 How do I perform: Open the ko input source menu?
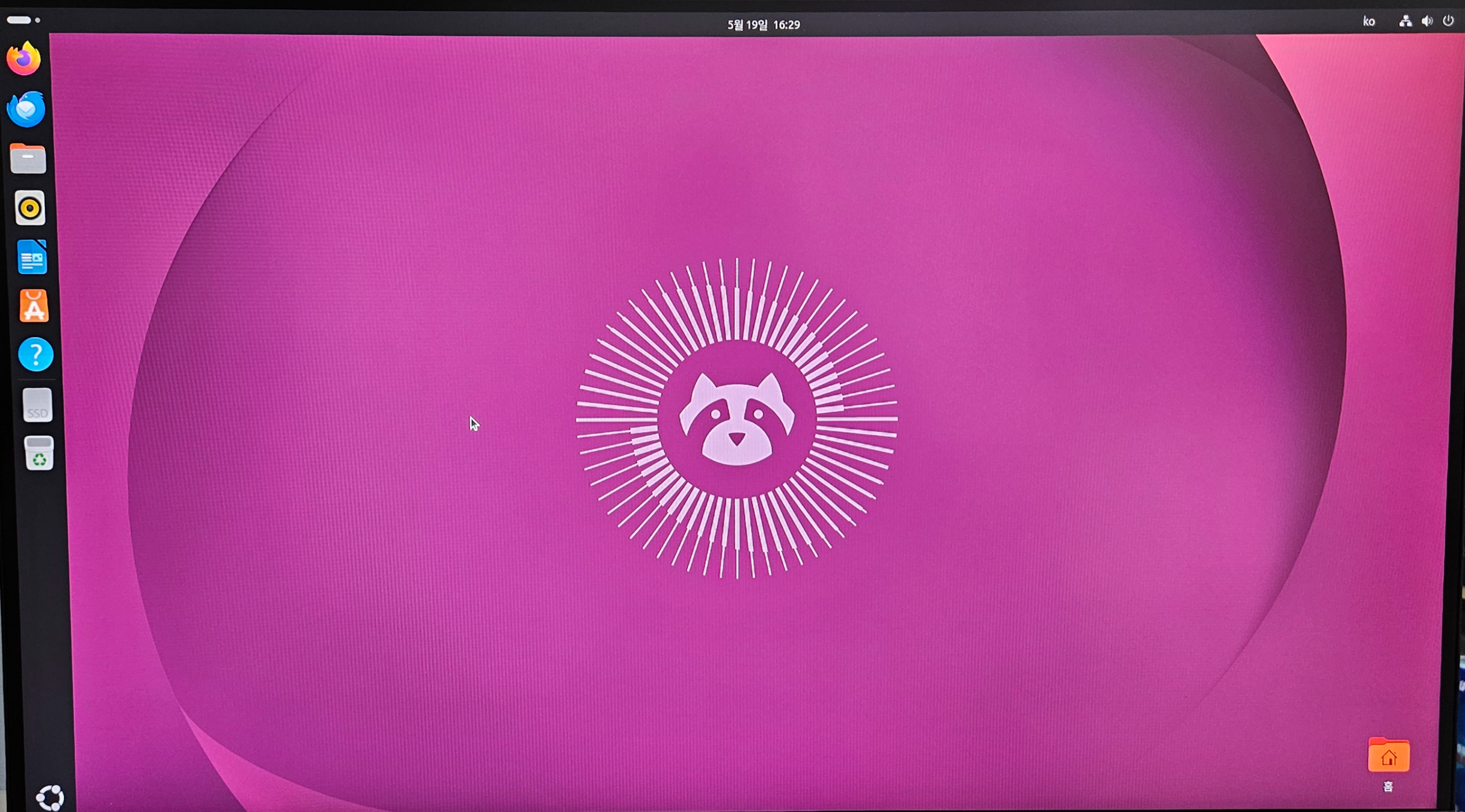click(1369, 22)
